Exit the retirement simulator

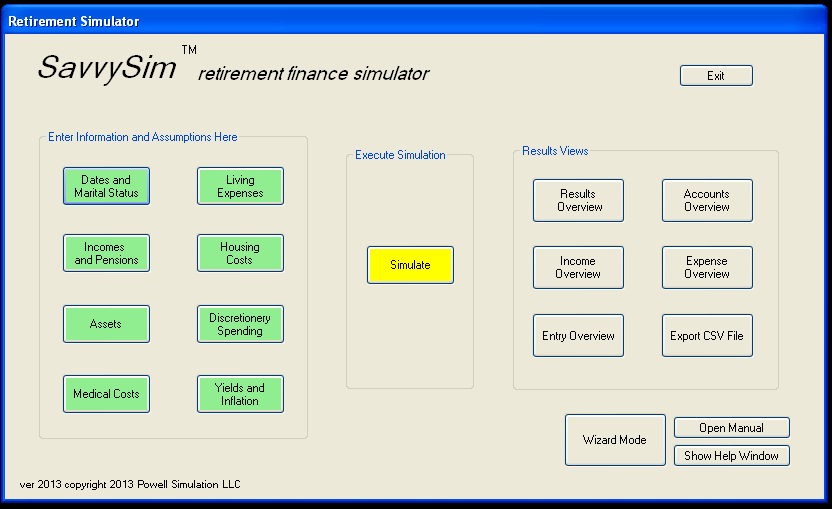coord(716,76)
